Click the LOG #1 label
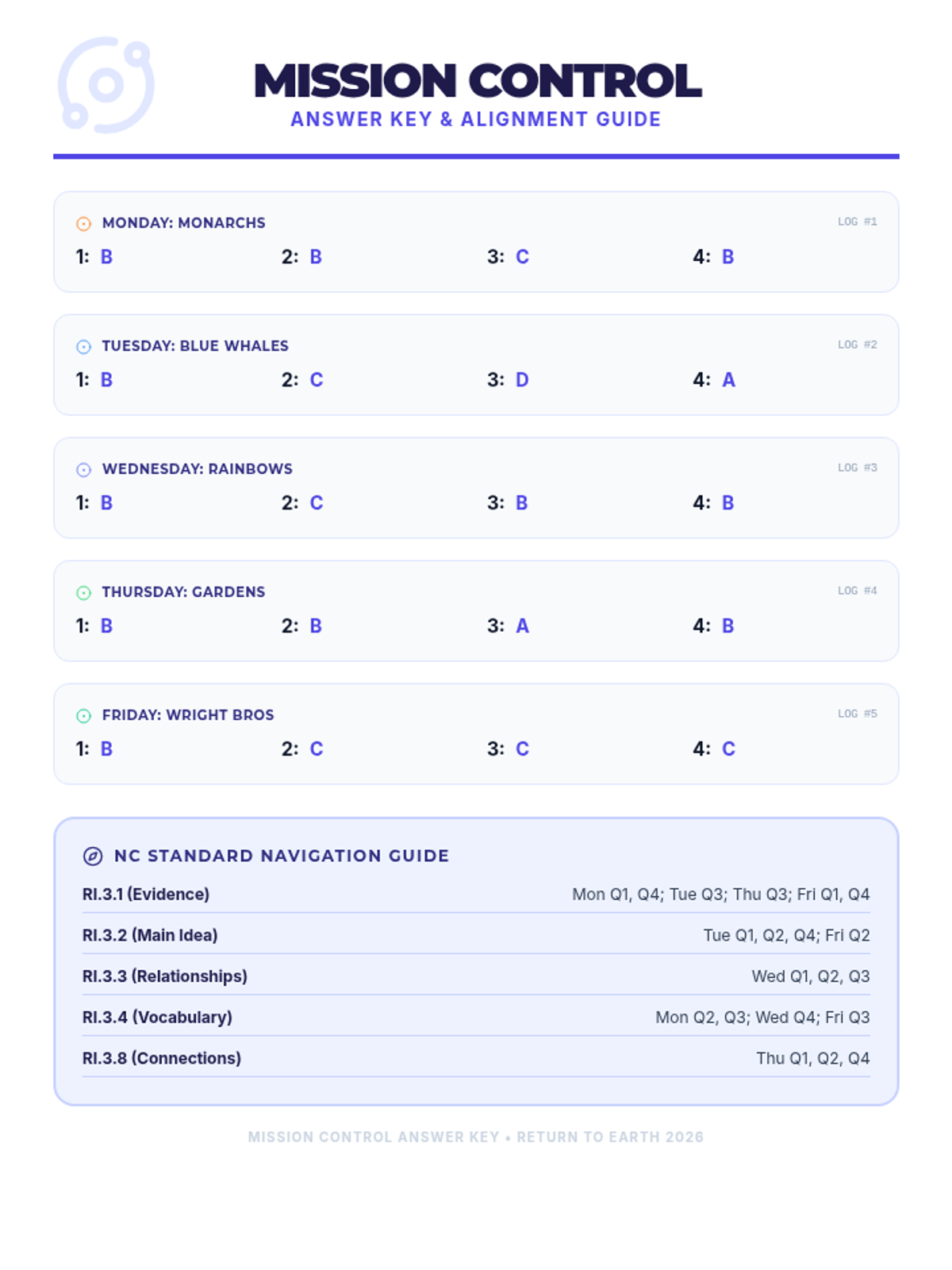Screen dimensions: 952x1270 pyautogui.click(x=857, y=221)
